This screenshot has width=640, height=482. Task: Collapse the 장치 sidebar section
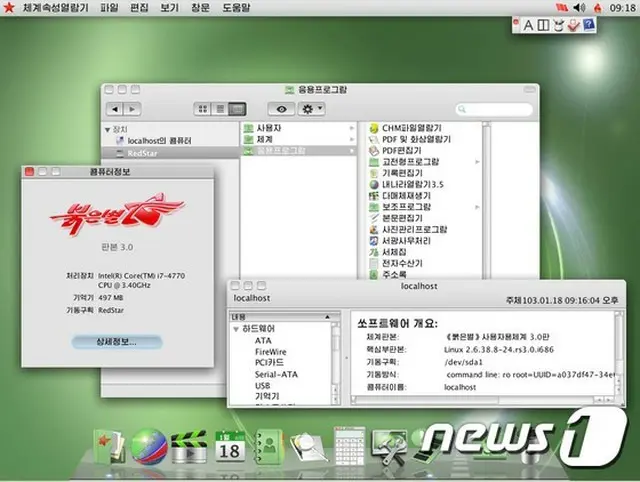tap(107, 130)
